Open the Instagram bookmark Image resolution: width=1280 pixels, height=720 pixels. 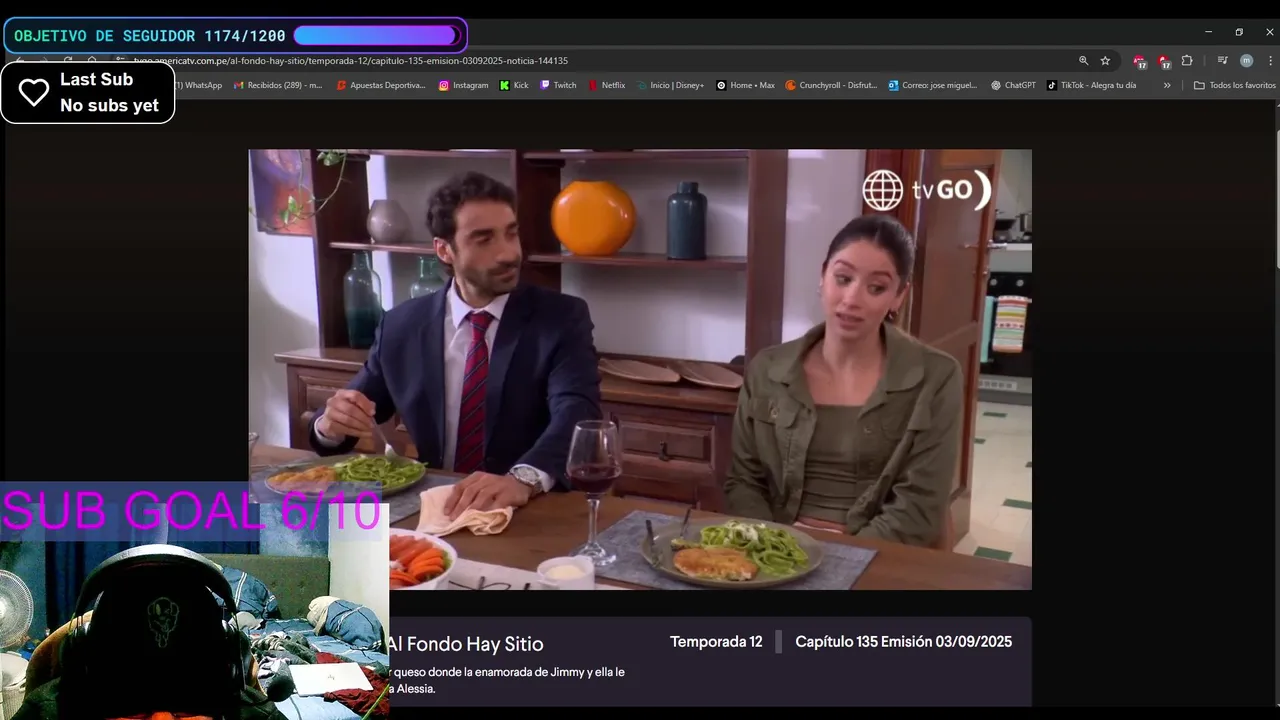tap(464, 85)
